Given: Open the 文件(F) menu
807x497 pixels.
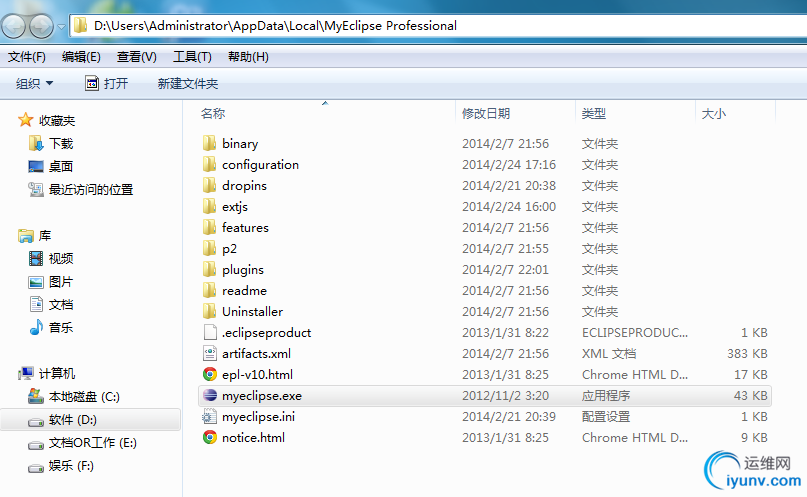Looking at the screenshot, I should click(26, 57).
